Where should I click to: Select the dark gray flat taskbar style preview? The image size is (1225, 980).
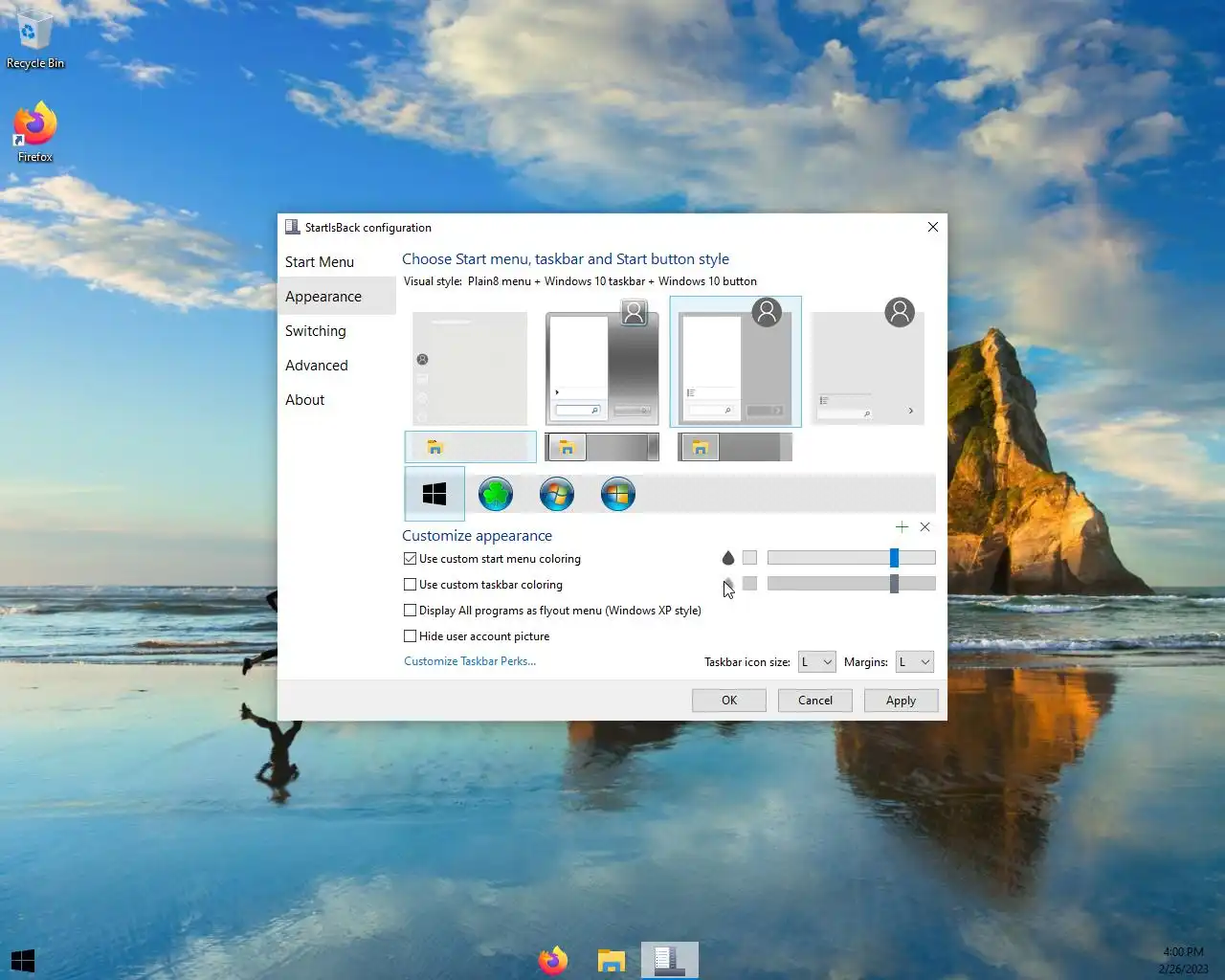pyautogui.click(x=735, y=447)
